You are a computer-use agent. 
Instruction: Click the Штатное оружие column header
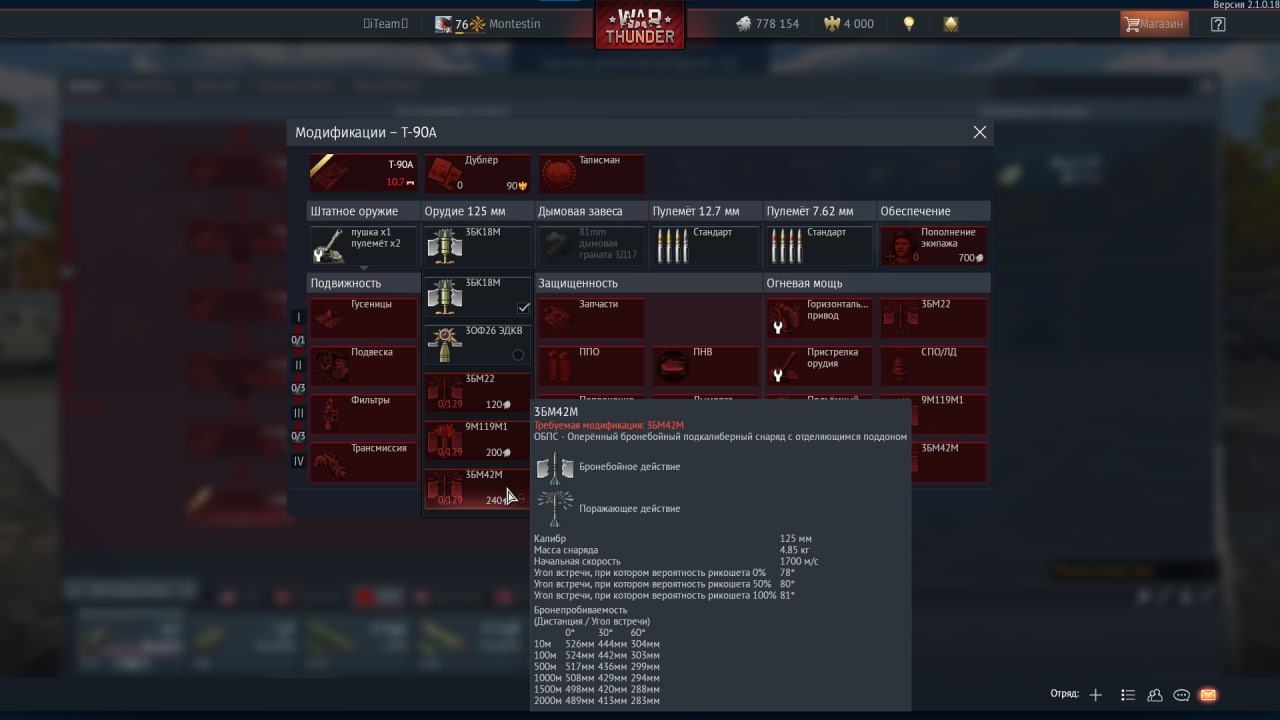(x=362, y=211)
